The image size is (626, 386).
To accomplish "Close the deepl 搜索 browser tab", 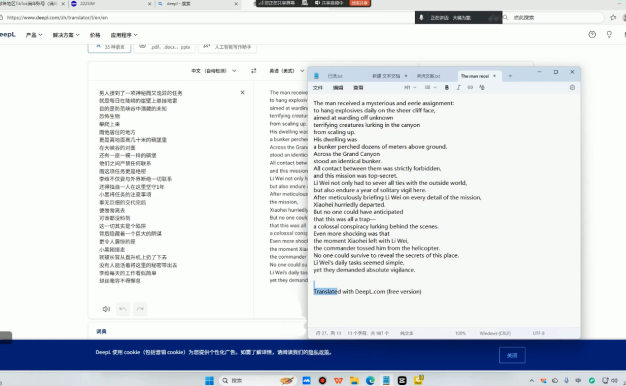I will [236, 4].
